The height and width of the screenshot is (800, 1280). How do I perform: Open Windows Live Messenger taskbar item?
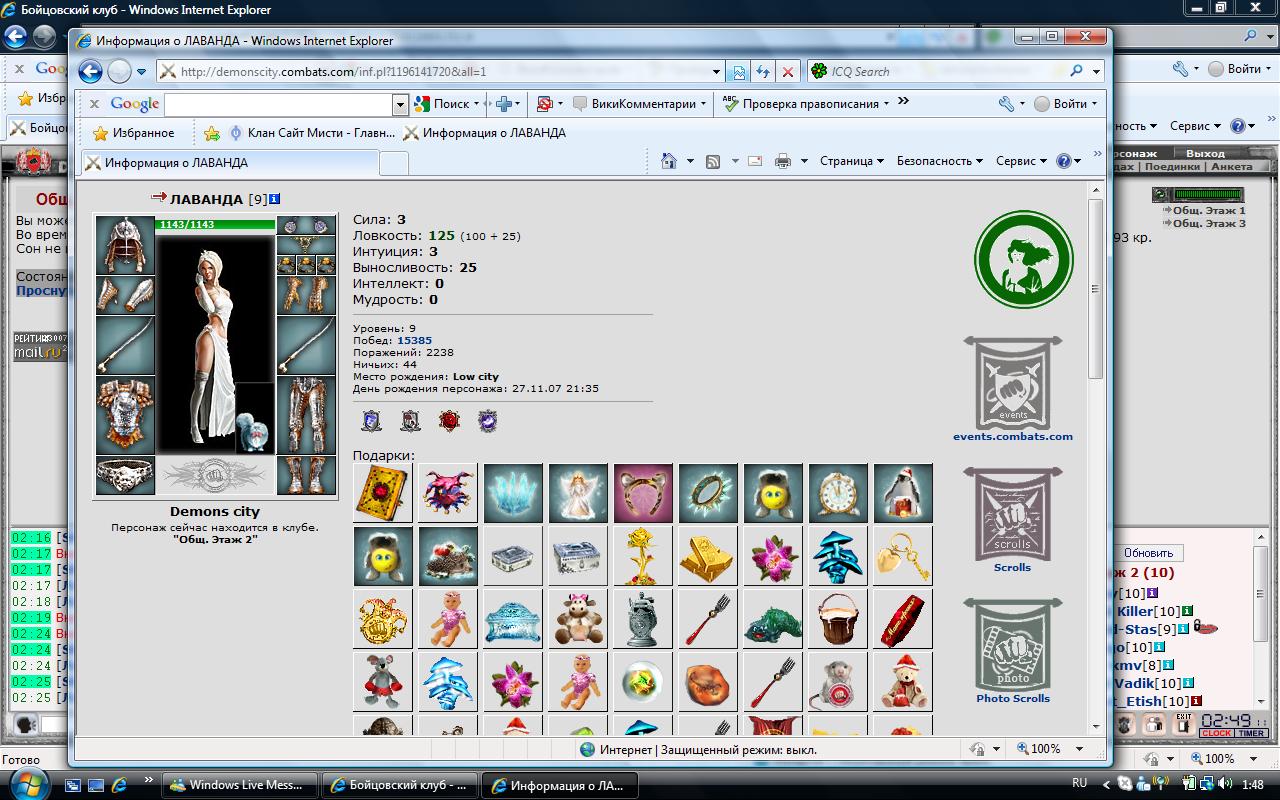pos(241,785)
